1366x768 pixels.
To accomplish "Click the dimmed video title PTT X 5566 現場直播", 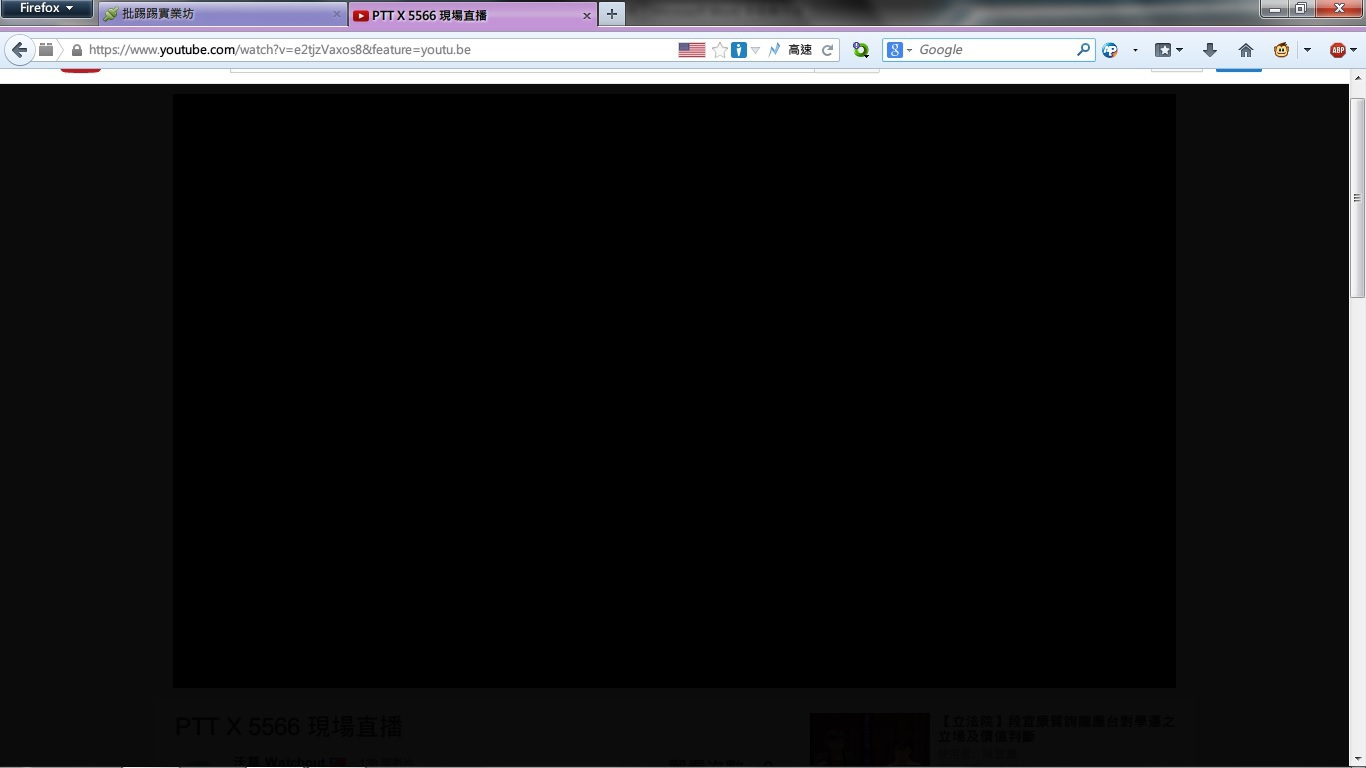I will click(289, 726).
